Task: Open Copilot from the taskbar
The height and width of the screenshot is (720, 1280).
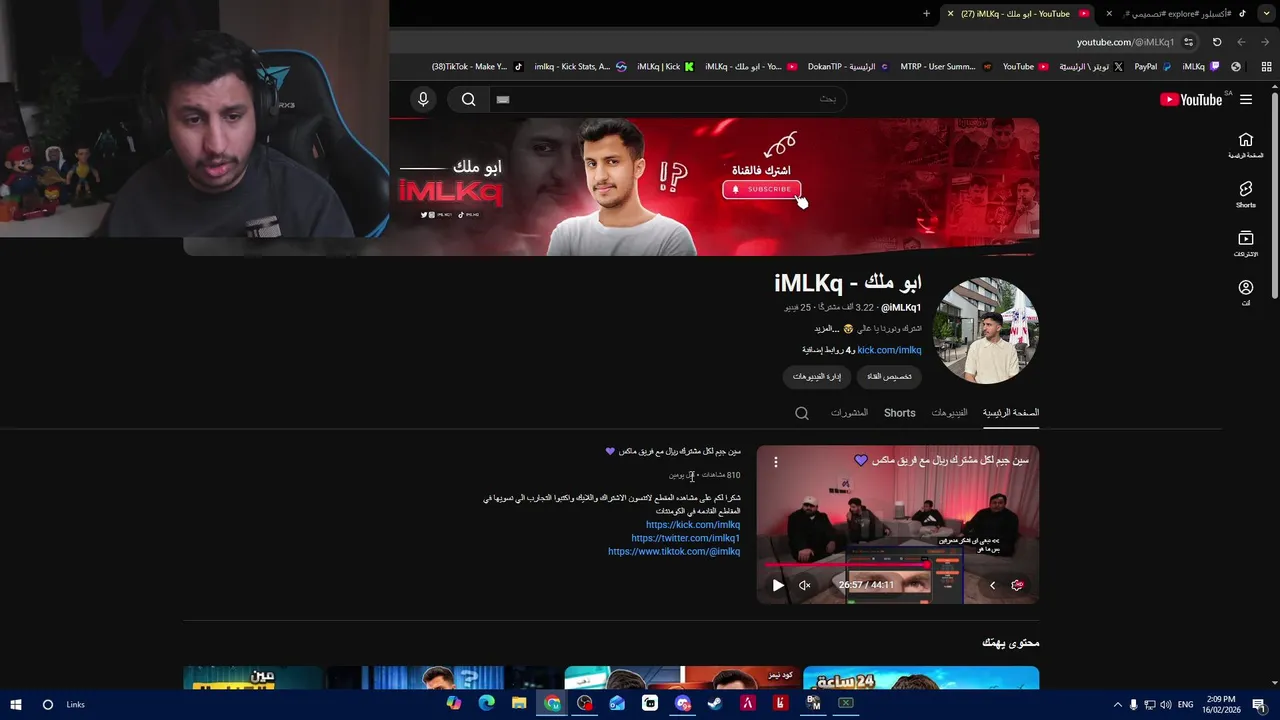Action: (x=454, y=703)
